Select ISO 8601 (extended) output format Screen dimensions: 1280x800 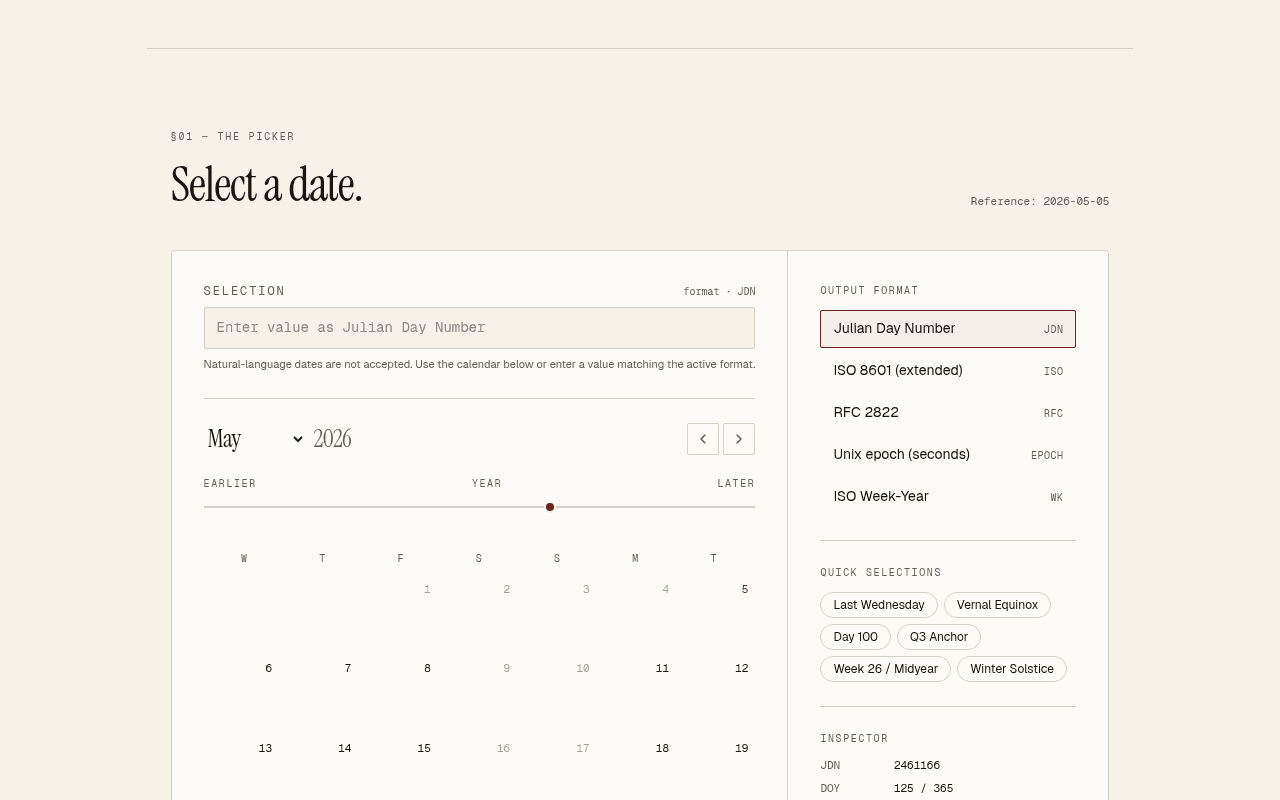pos(948,371)
